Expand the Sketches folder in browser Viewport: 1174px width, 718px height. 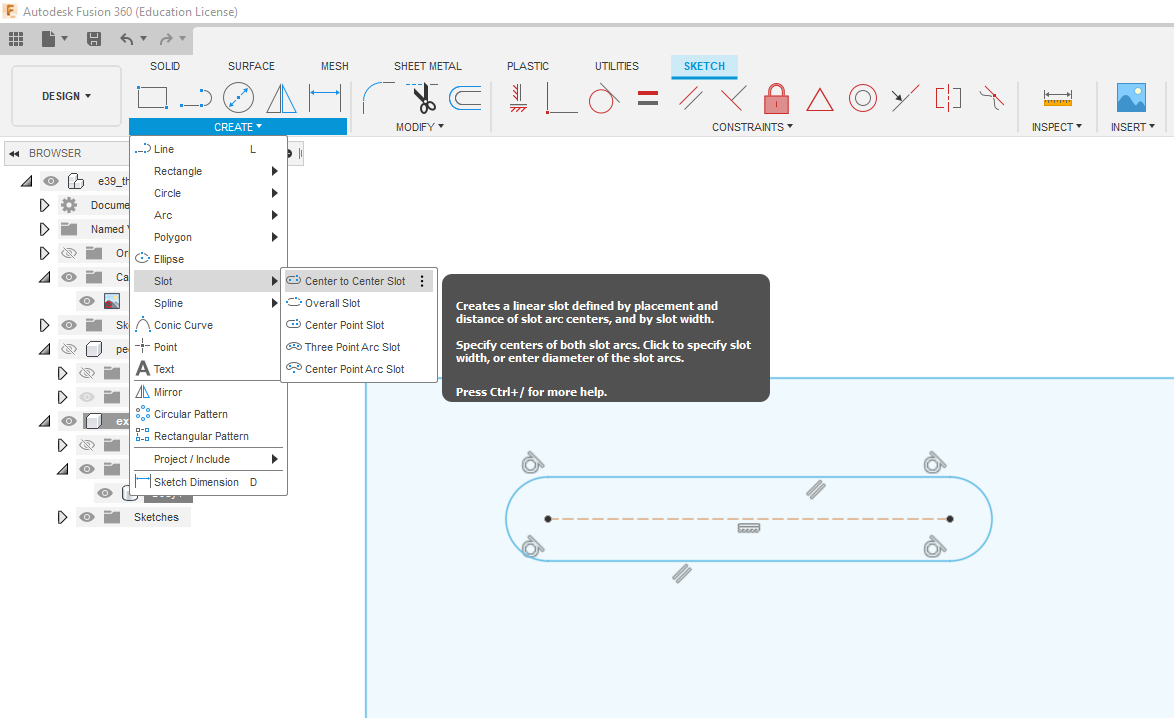click(62, 517)
